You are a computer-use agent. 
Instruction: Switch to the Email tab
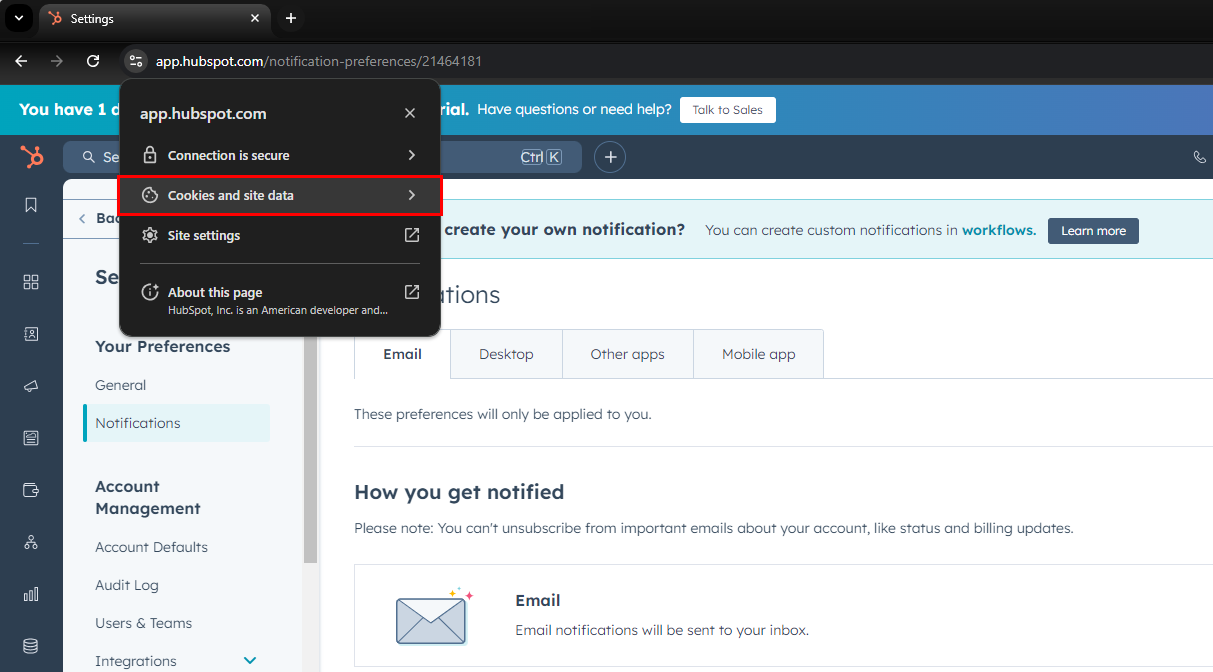403,354
